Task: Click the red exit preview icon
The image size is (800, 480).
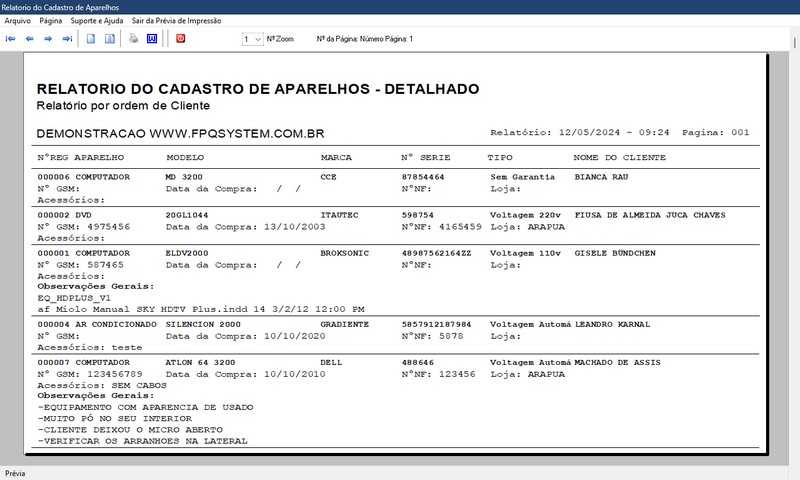Action: point(181,39)
